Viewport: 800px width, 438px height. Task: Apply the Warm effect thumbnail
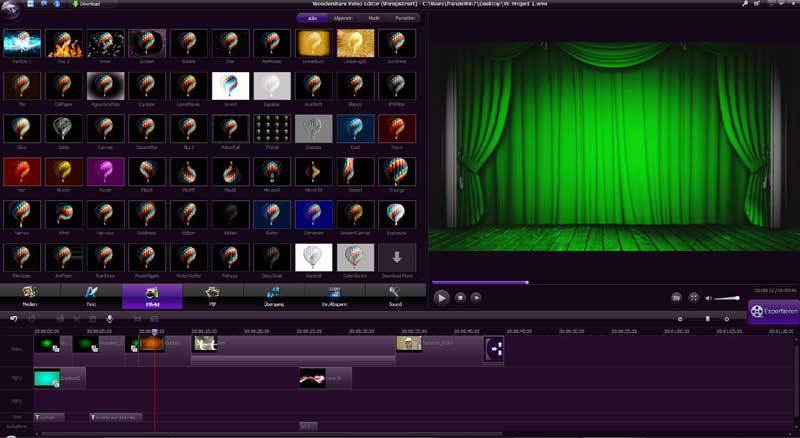(x=397, y=129)
